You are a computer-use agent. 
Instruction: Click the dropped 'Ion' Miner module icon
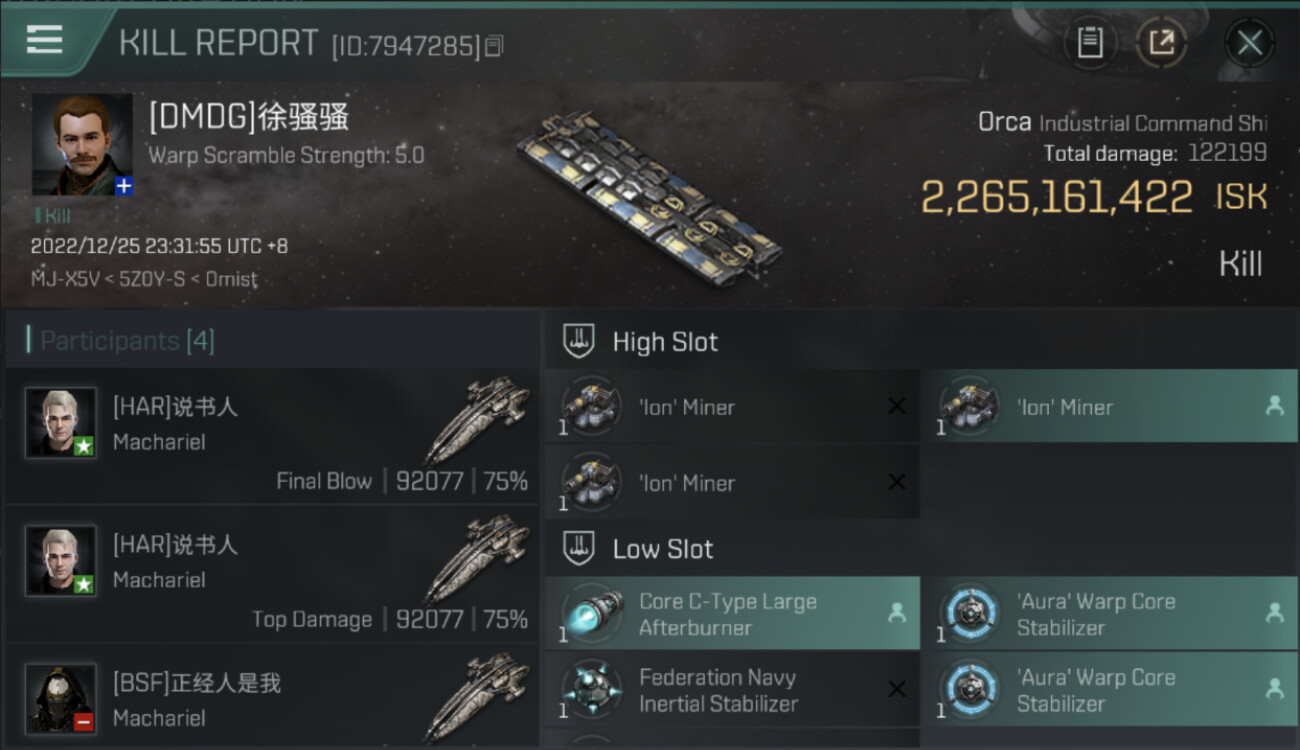tap(970, 406)
